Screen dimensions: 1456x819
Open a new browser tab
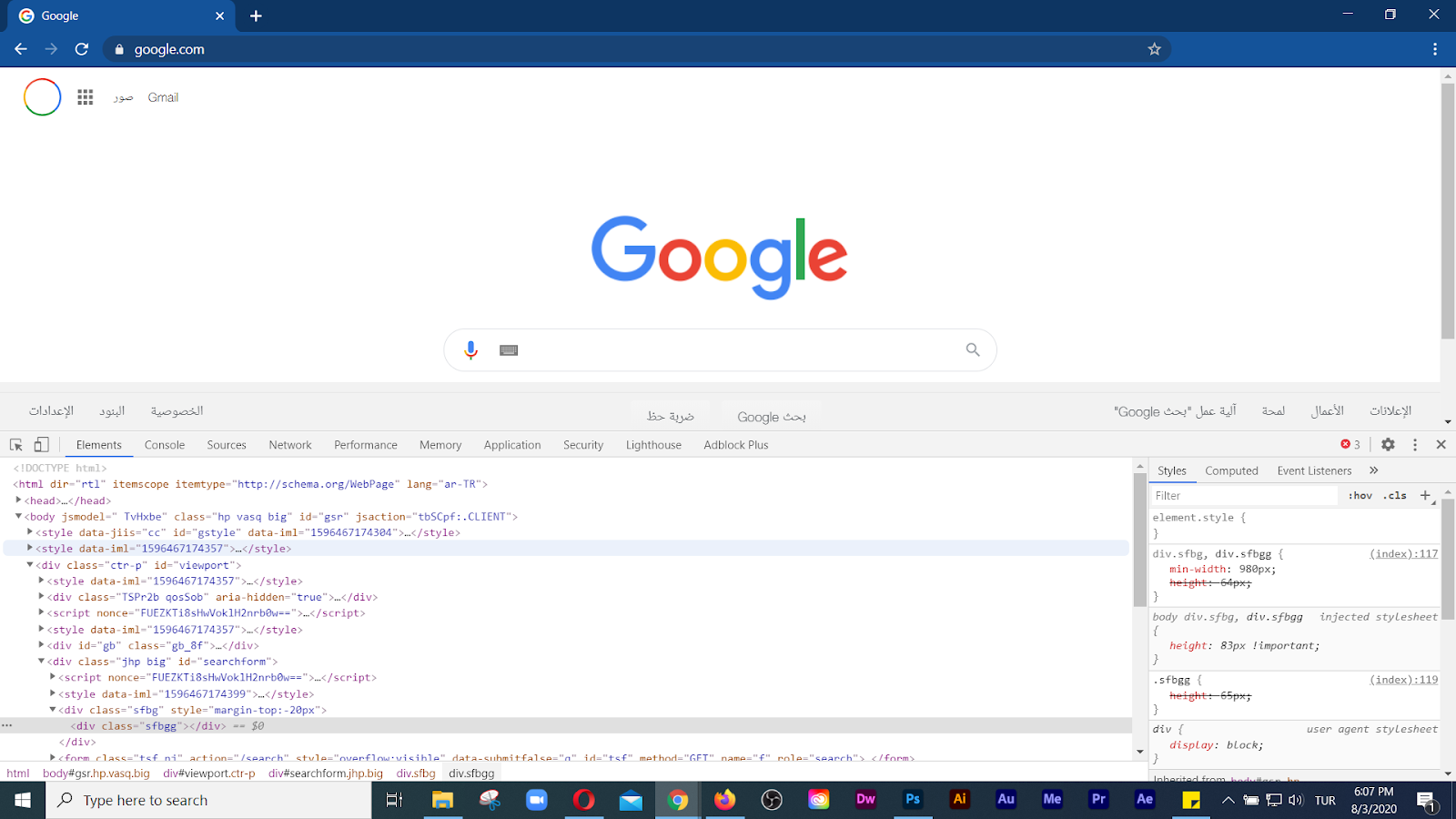pos(256,16)
